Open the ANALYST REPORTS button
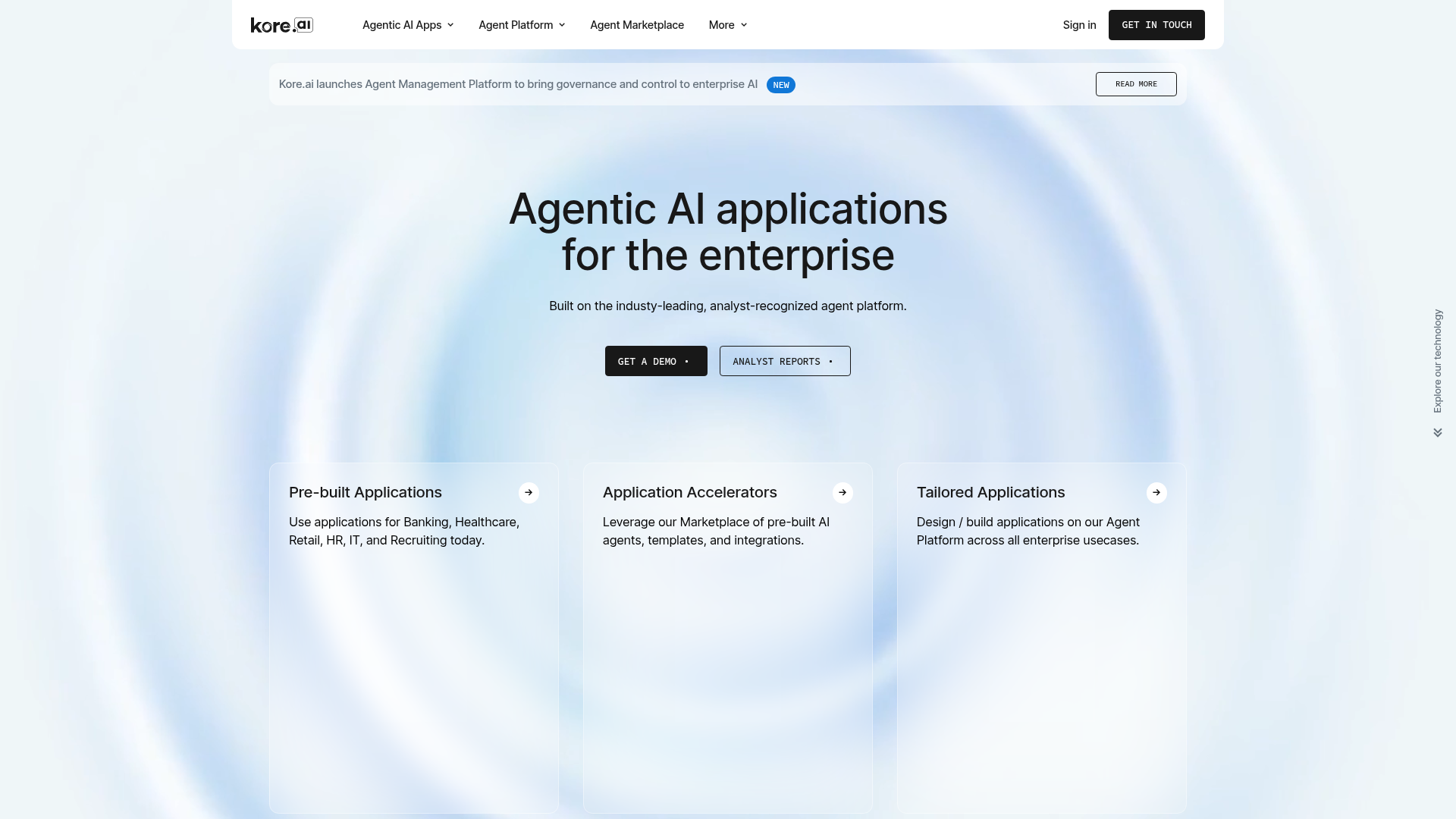 pyautogui.click(x=785, y=361)
